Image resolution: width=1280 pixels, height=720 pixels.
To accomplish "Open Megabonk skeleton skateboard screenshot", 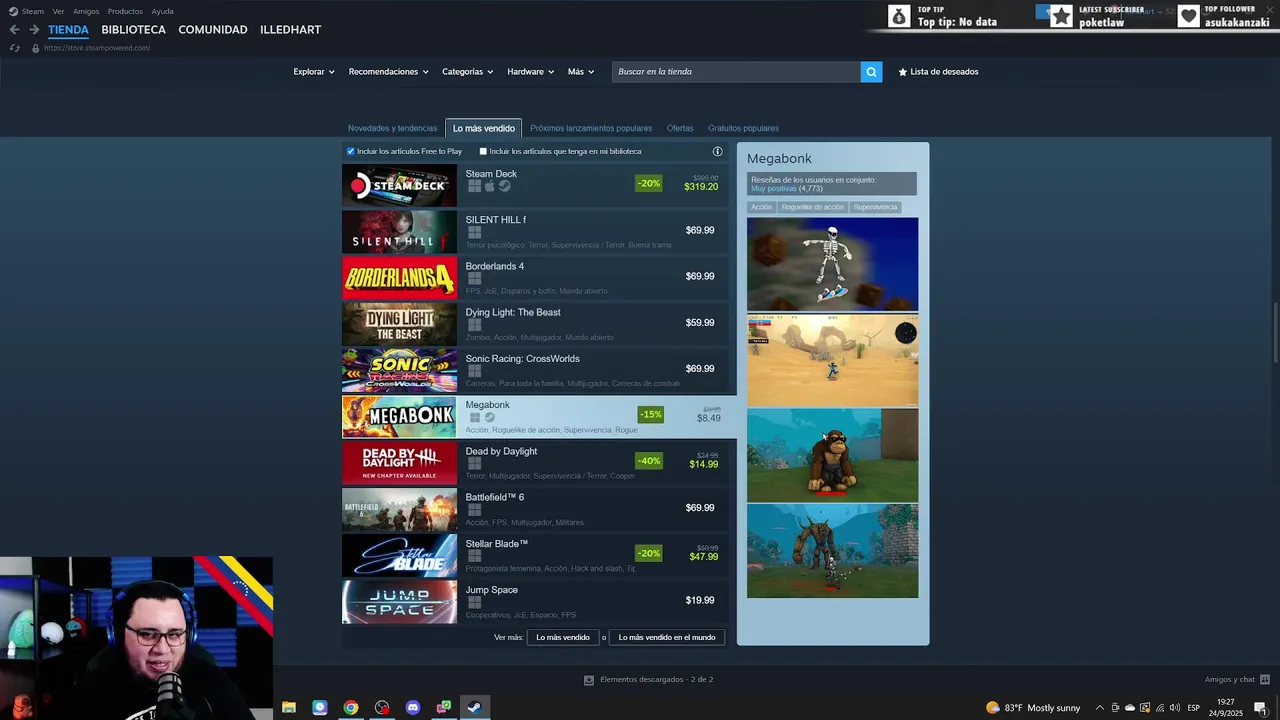I will pos(832,265).
